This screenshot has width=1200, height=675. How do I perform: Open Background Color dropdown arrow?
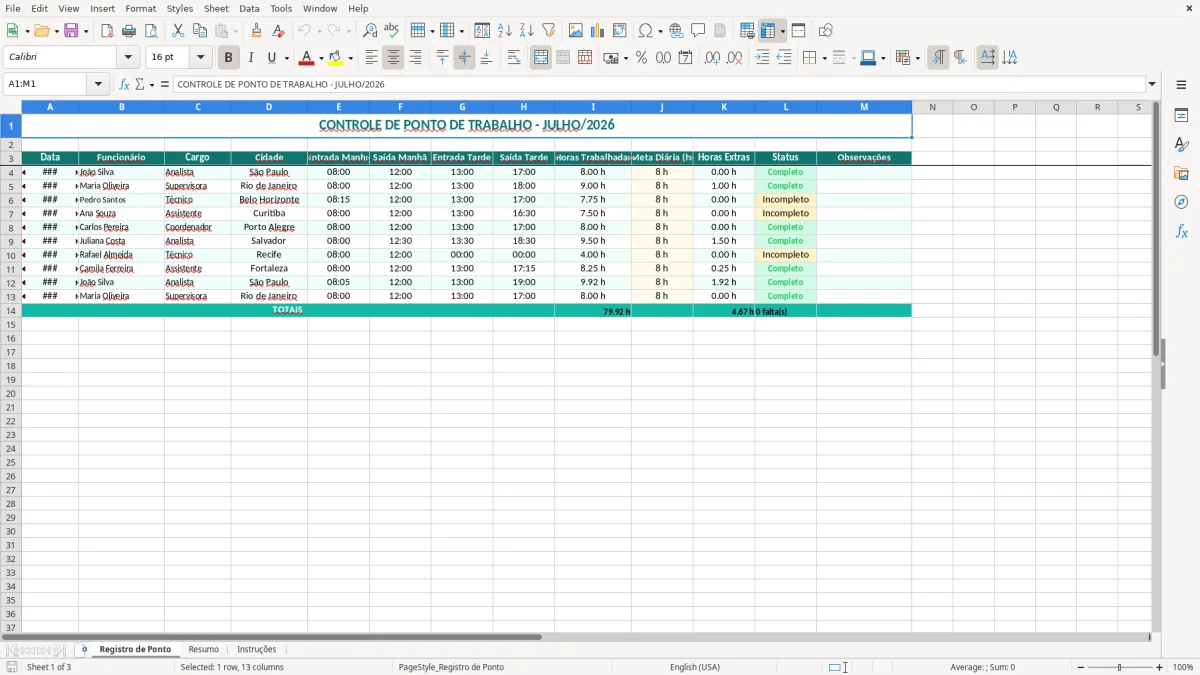coord(351,58)
